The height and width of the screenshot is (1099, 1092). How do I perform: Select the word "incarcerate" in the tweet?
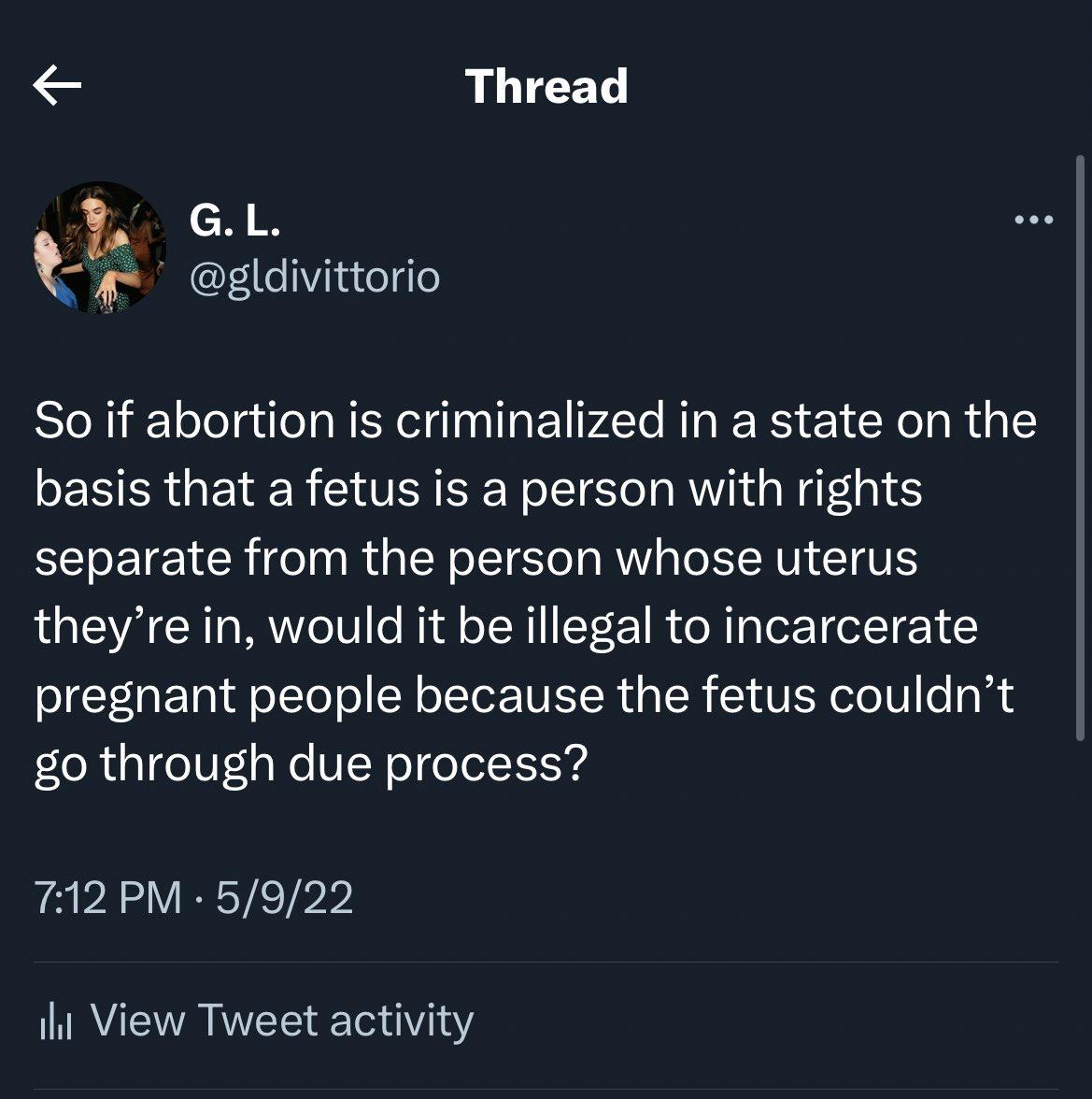tap(850, 626)
